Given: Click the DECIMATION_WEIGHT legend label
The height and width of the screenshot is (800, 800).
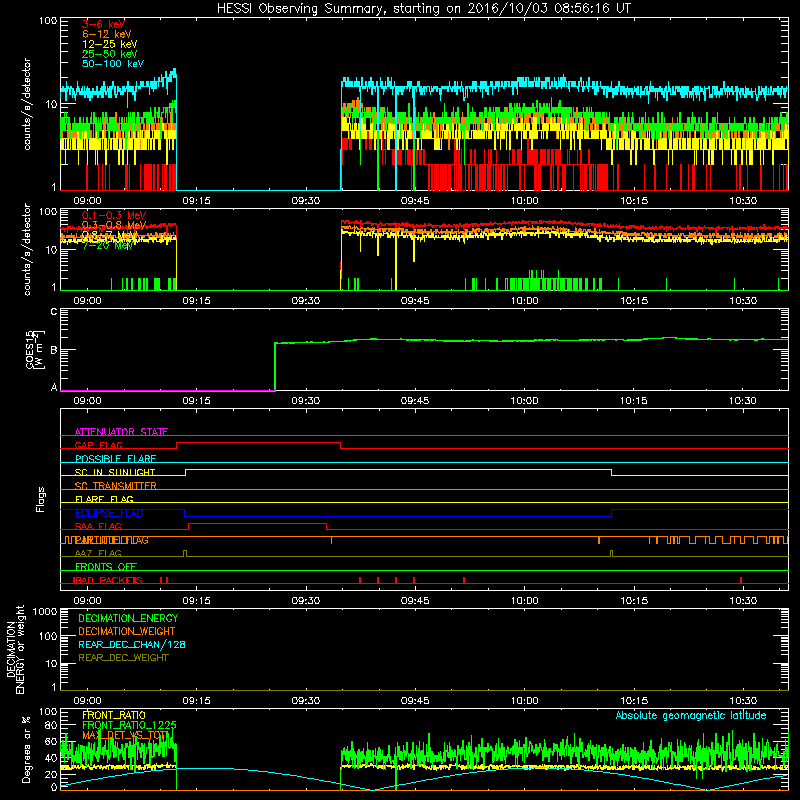Looking at the screenshot, I should (x=127, y=632).
